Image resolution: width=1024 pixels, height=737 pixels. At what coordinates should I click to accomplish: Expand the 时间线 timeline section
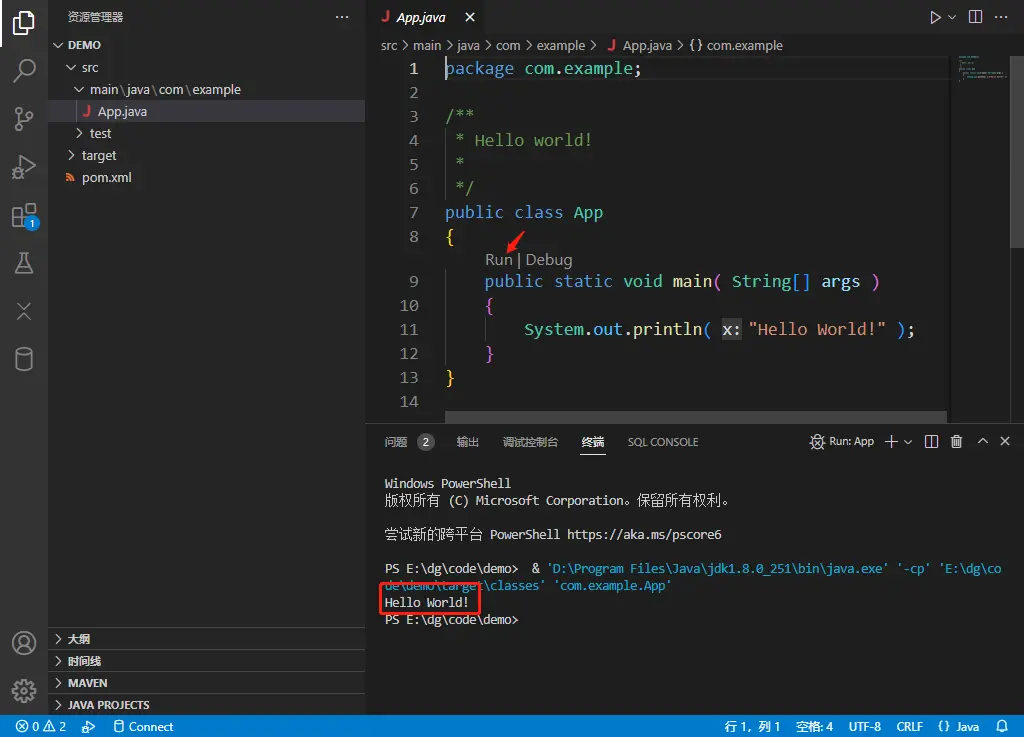point(206,661)
